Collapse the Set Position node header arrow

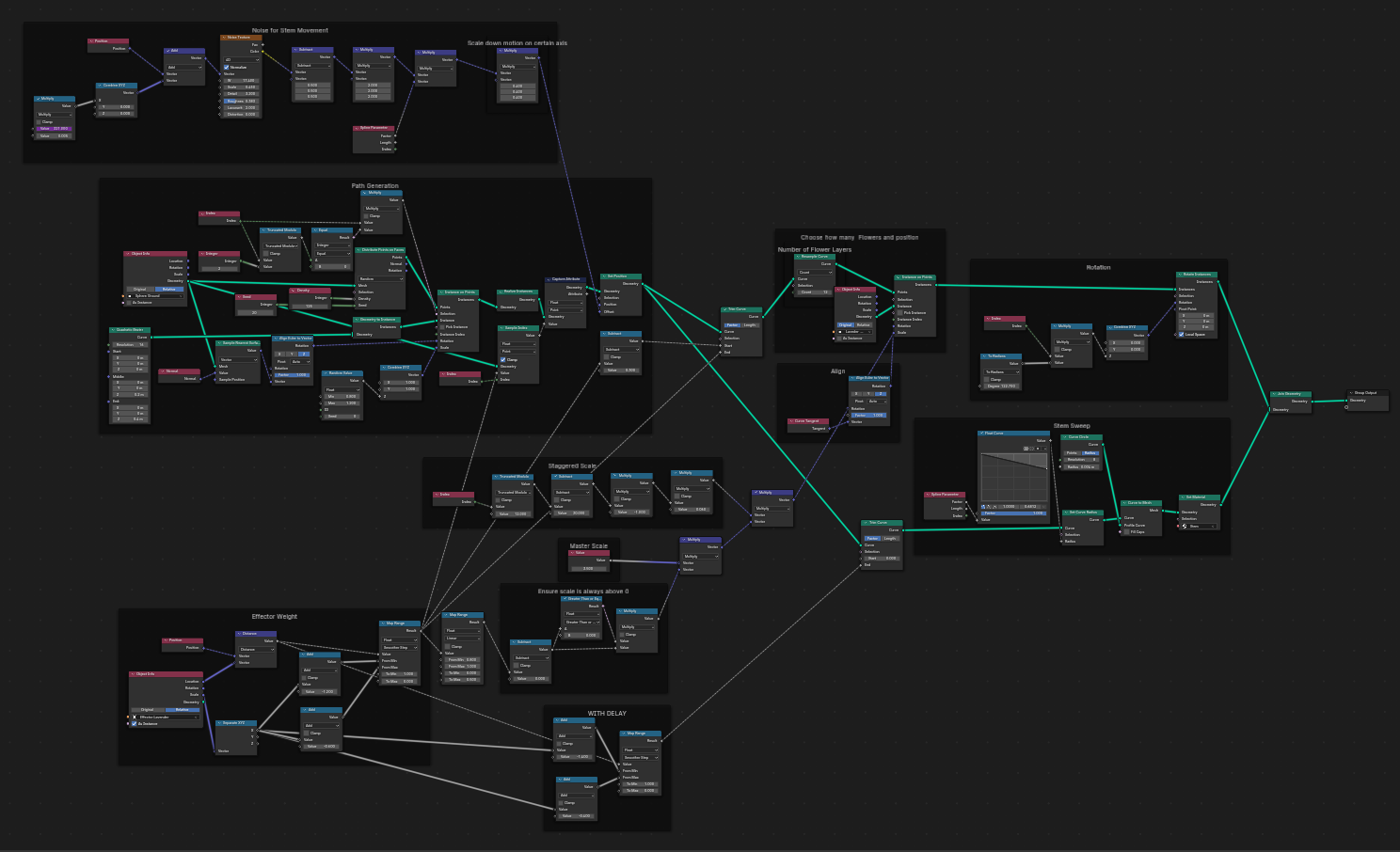(605, 276)
